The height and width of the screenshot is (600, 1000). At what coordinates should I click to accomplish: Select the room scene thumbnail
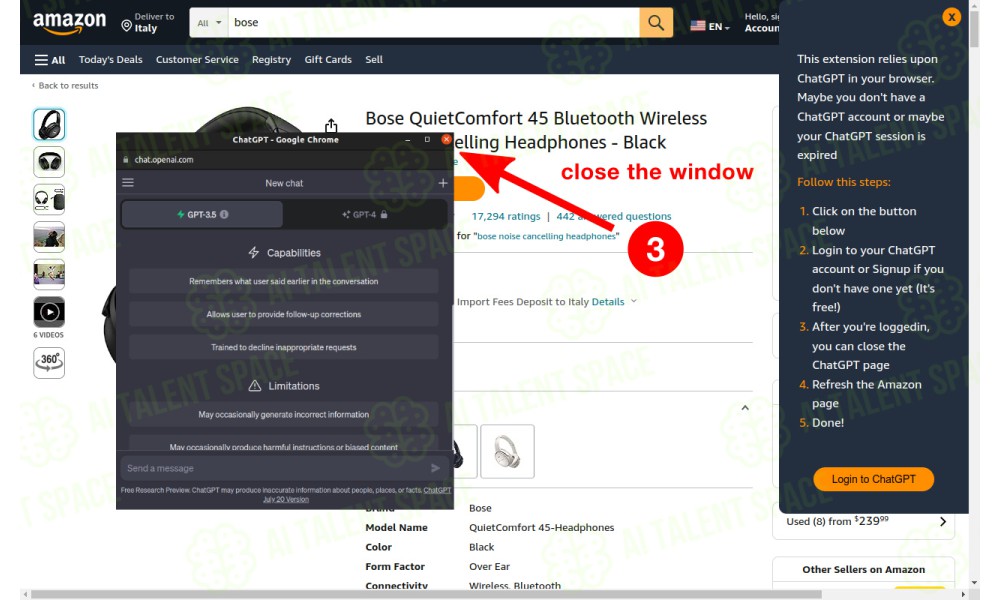pyautogui.click(x=49, y=275)
